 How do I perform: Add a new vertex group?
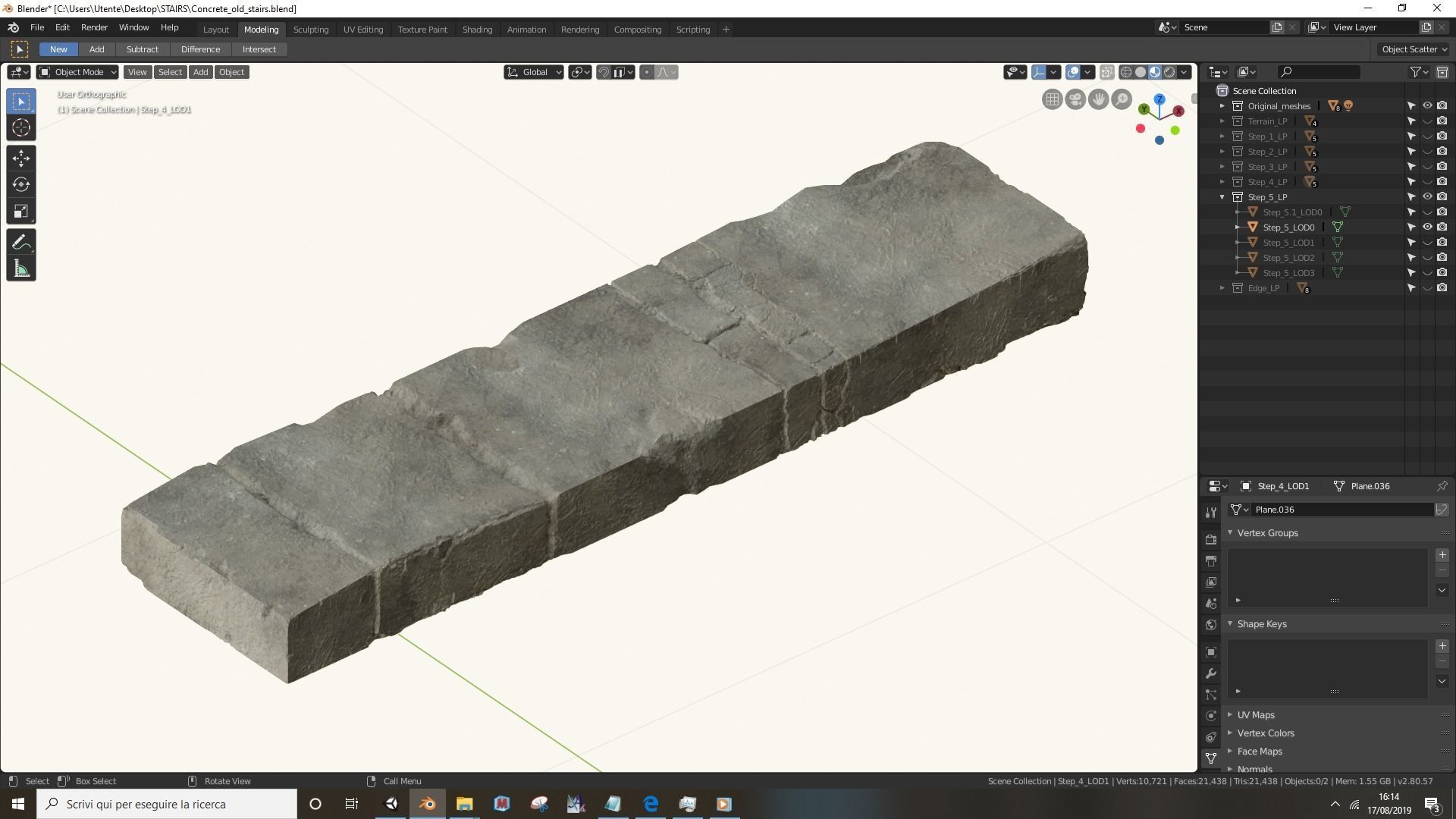click(x=1442, y=555)
